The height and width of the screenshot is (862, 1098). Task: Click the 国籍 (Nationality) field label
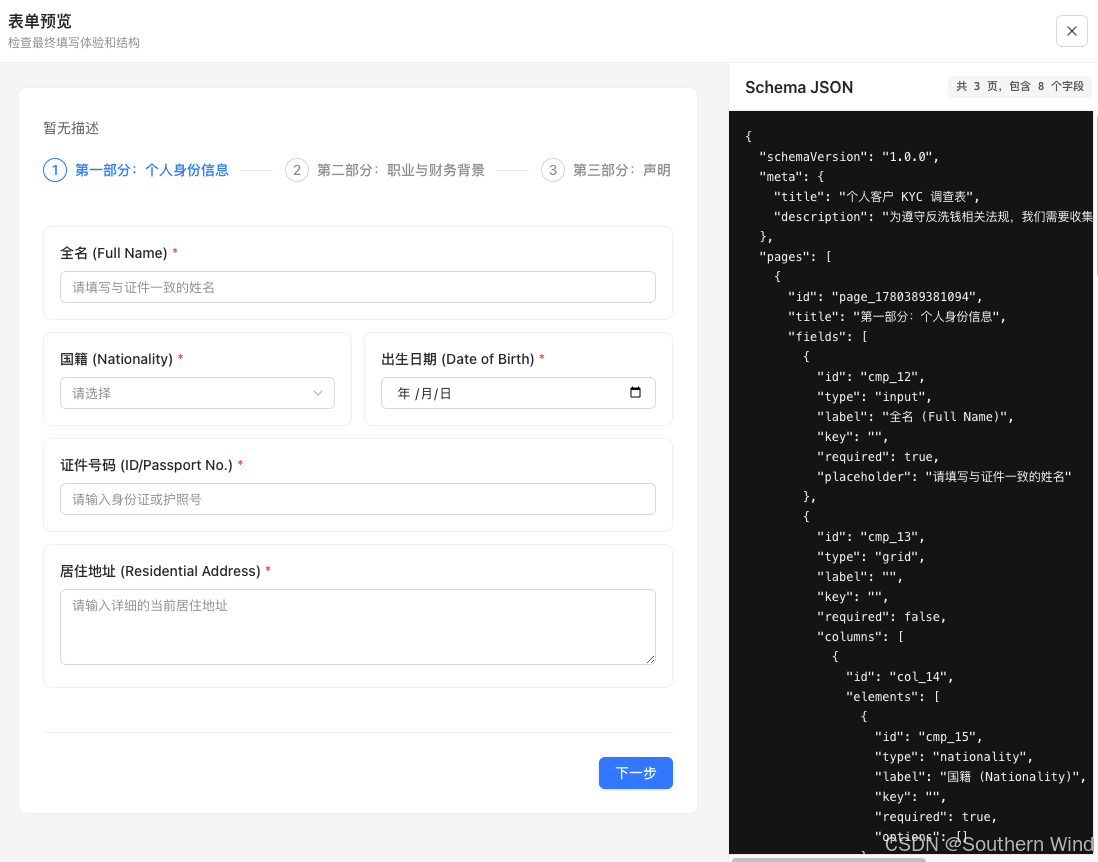(x=116, y=359)
